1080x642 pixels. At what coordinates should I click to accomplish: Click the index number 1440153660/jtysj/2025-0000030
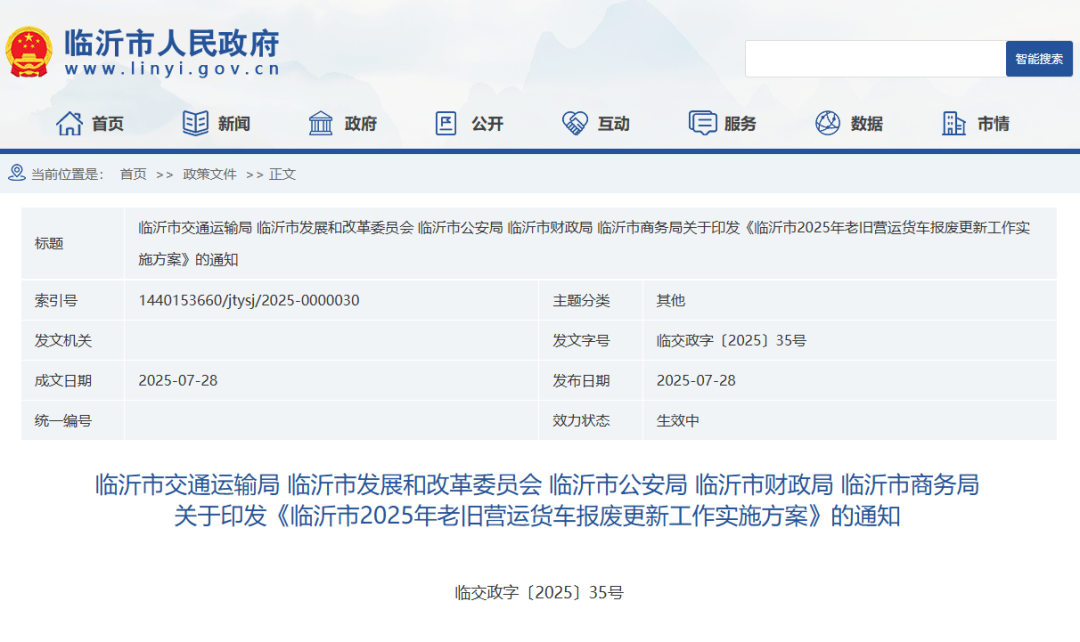[249, 300]
